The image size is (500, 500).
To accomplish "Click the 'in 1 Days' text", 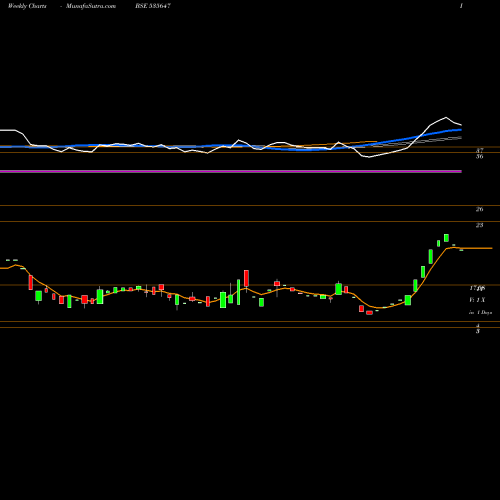I will (x=480, y=313).
